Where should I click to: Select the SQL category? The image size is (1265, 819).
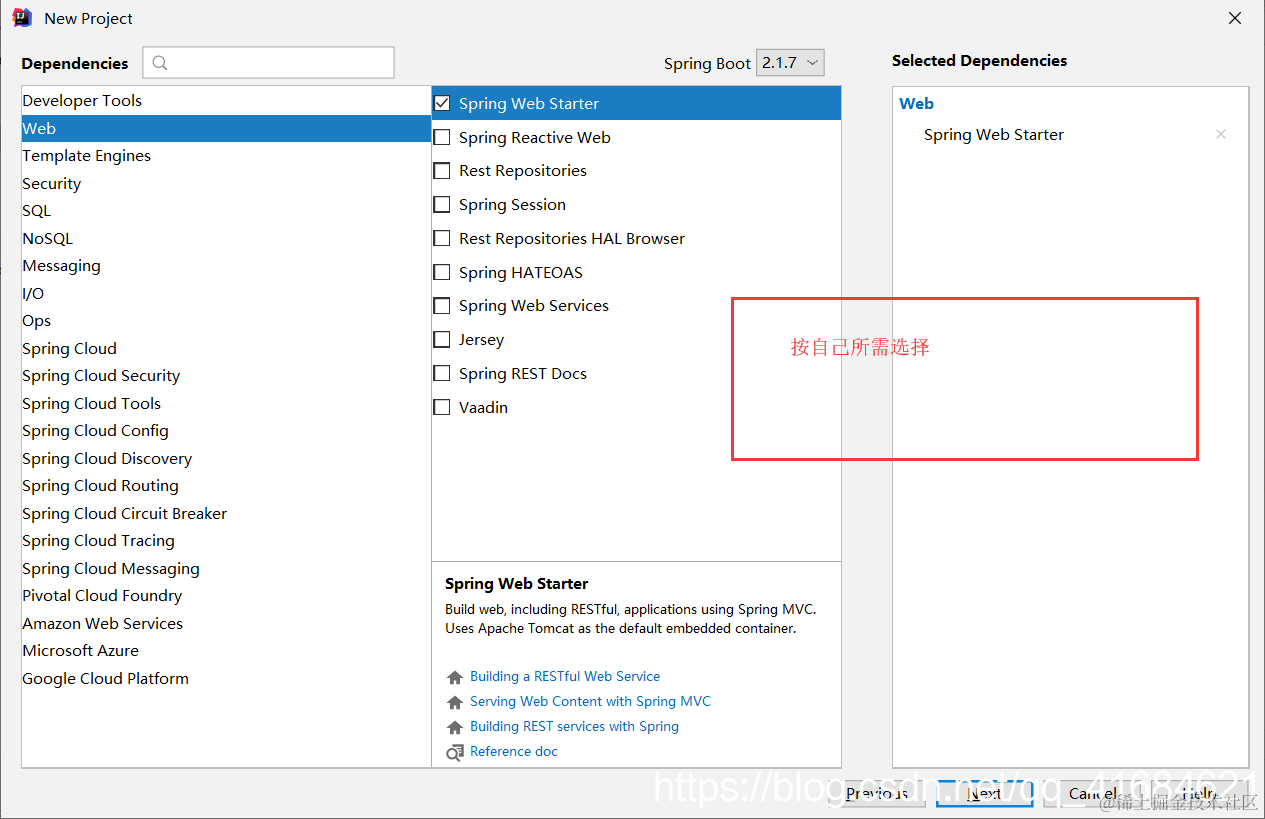(x=226, y=211)
